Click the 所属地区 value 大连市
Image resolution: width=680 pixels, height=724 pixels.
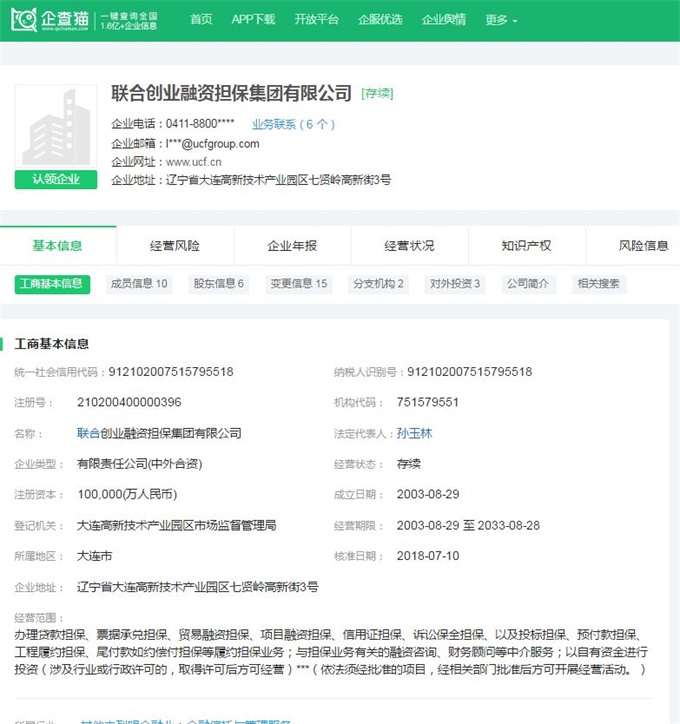95,556
